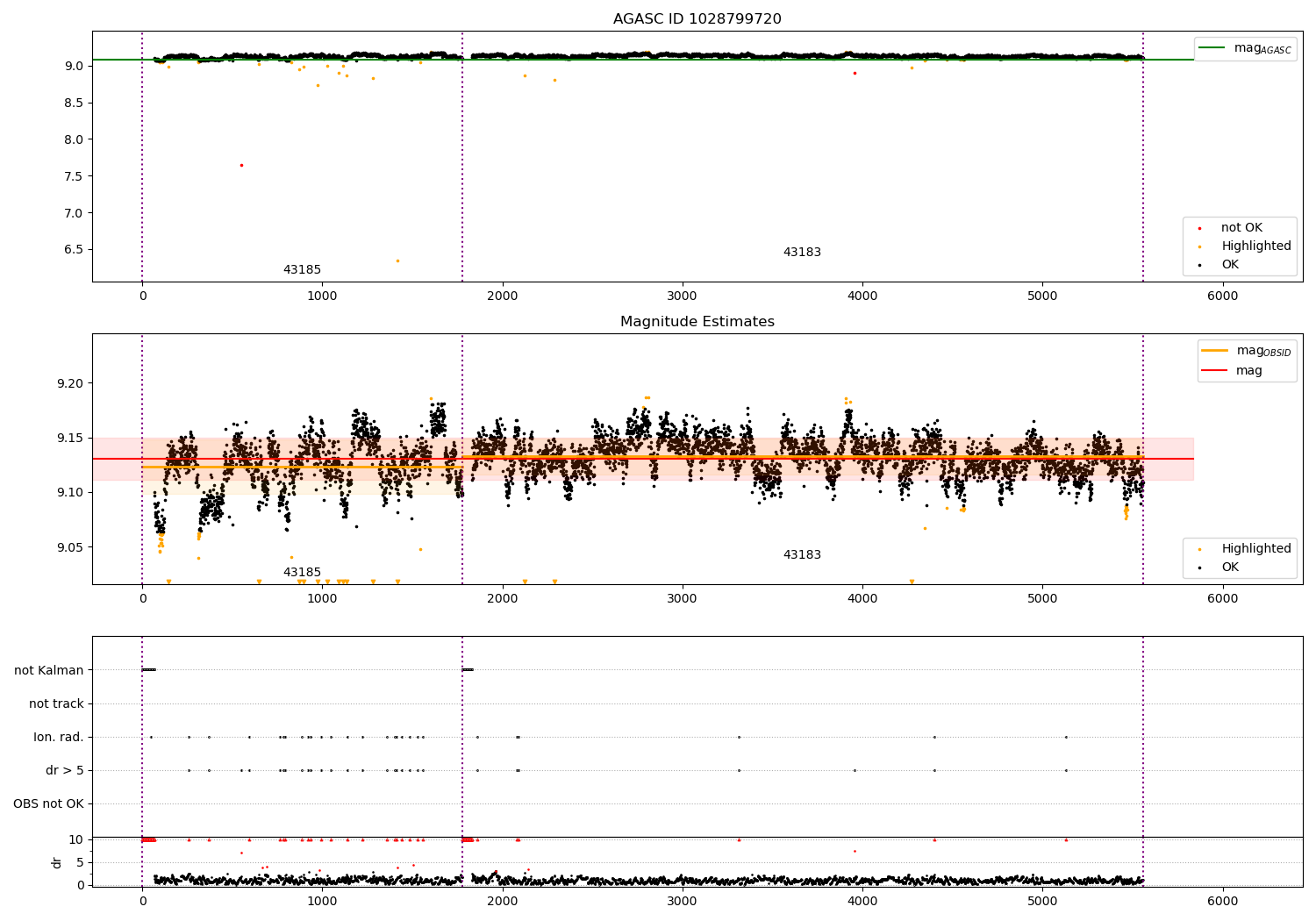Viewport: 1316px width, 921px height.
Task: Click the '6.5' y-tick in top plot
Action: tap(74, 250)
